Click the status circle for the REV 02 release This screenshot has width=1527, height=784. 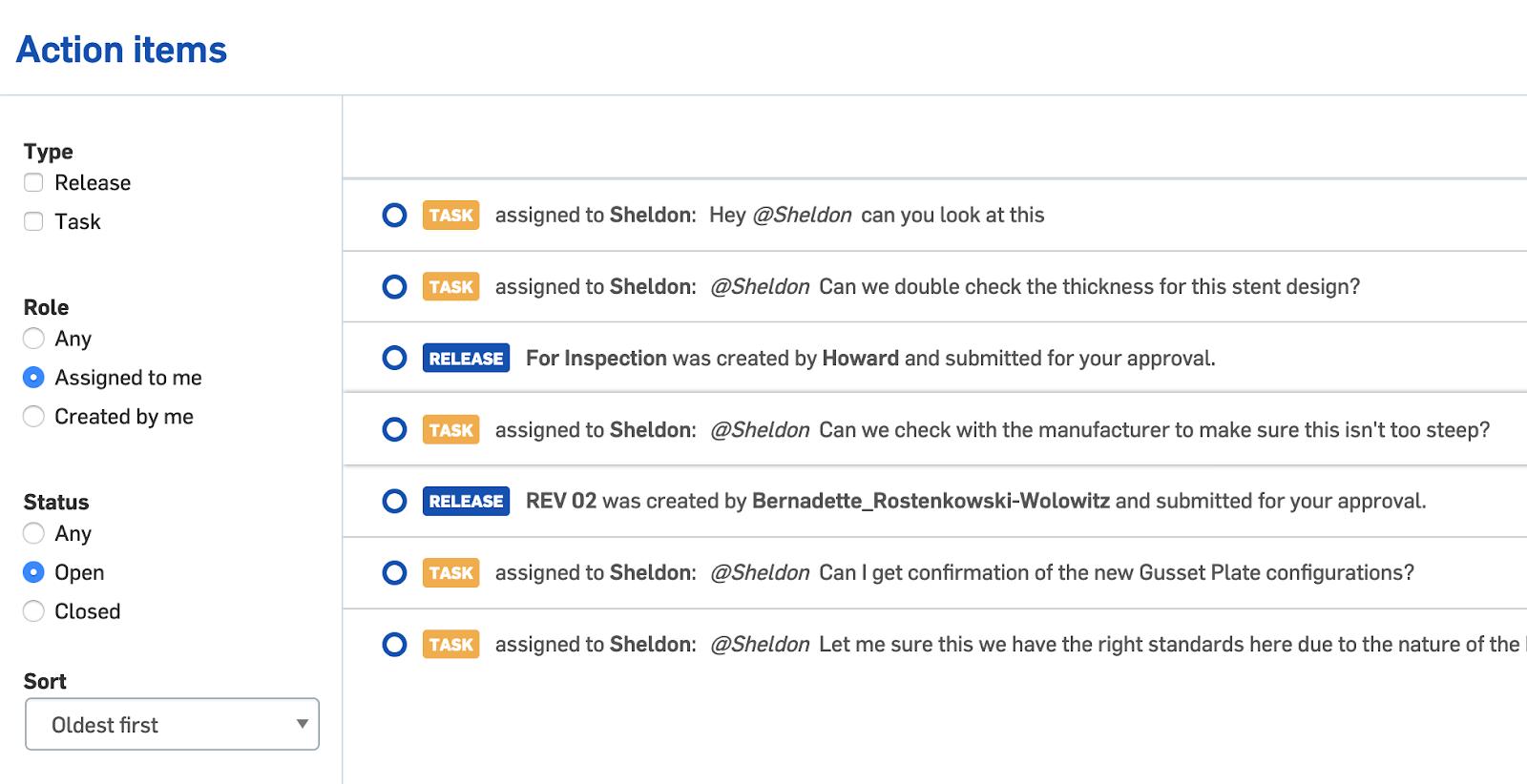click(x=394, y=501)
